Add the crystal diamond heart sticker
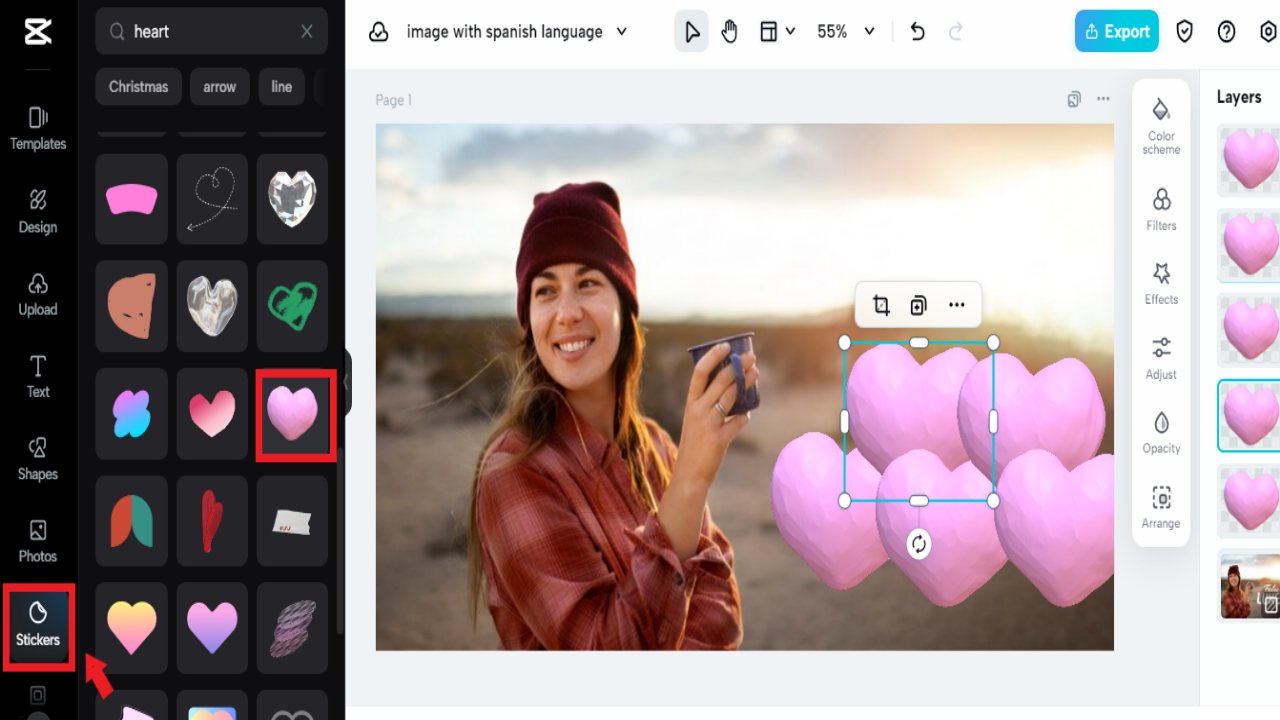 pyautogui.click(x=292, y=199)
